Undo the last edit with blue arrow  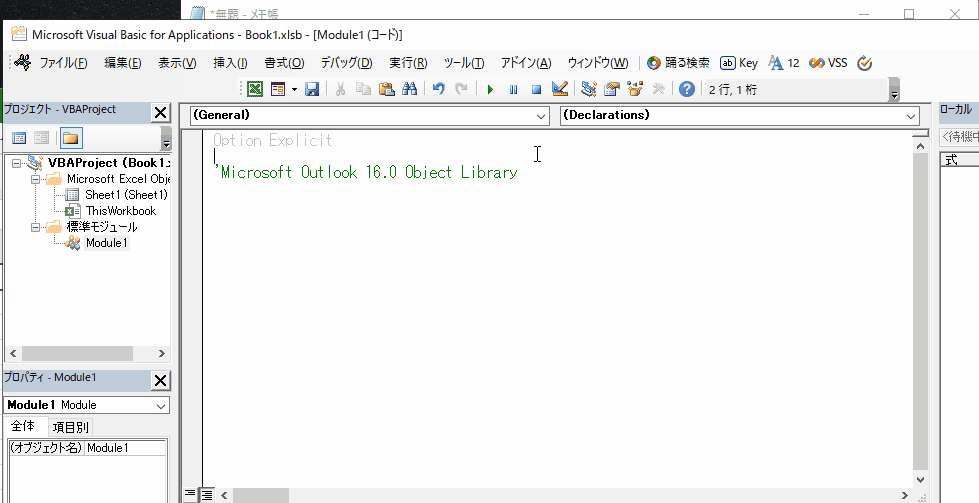pyautogui.click(x=438, y=89)
